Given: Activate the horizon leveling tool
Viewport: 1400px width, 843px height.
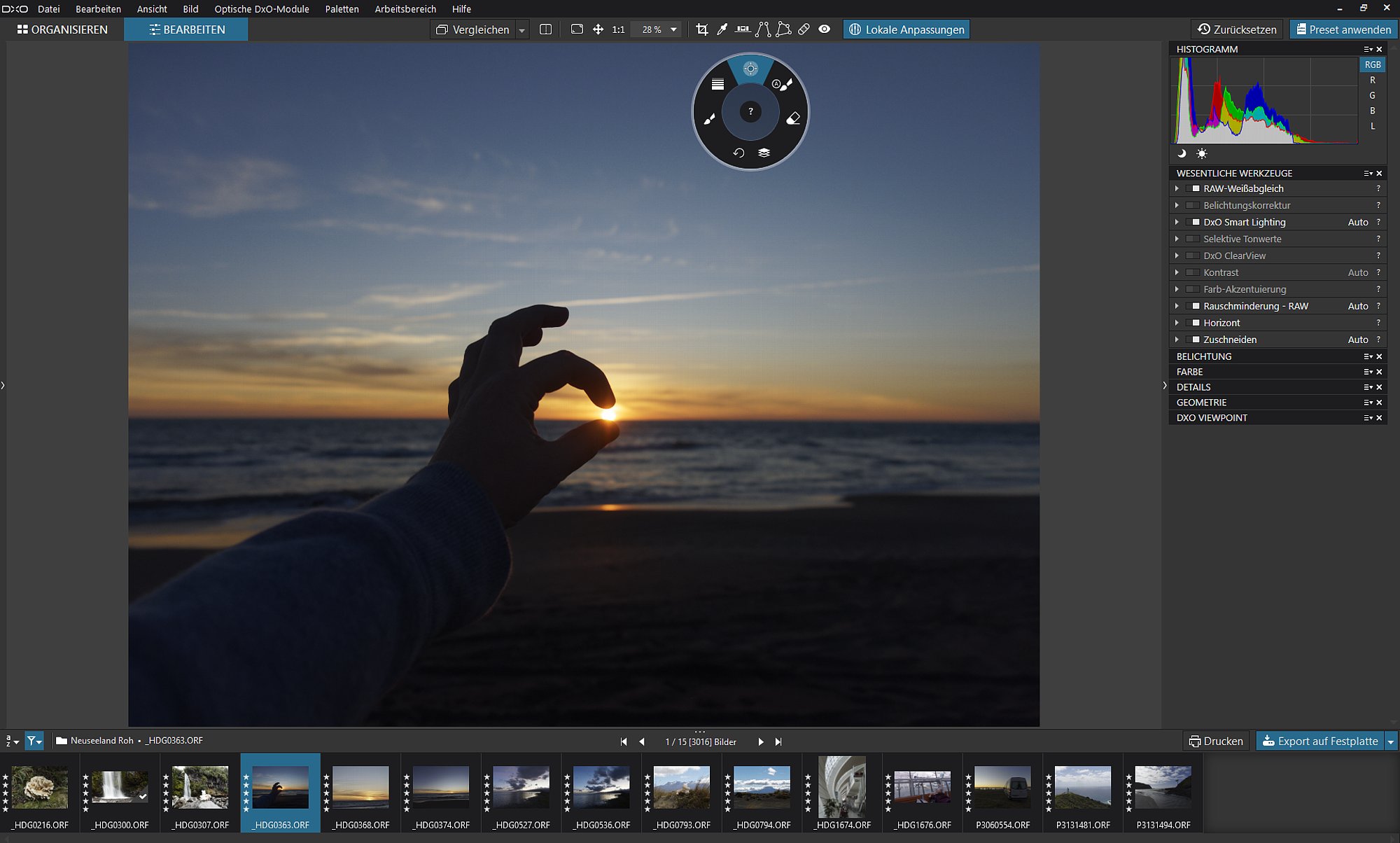Looking at the screenshot, I should point(743,29).
